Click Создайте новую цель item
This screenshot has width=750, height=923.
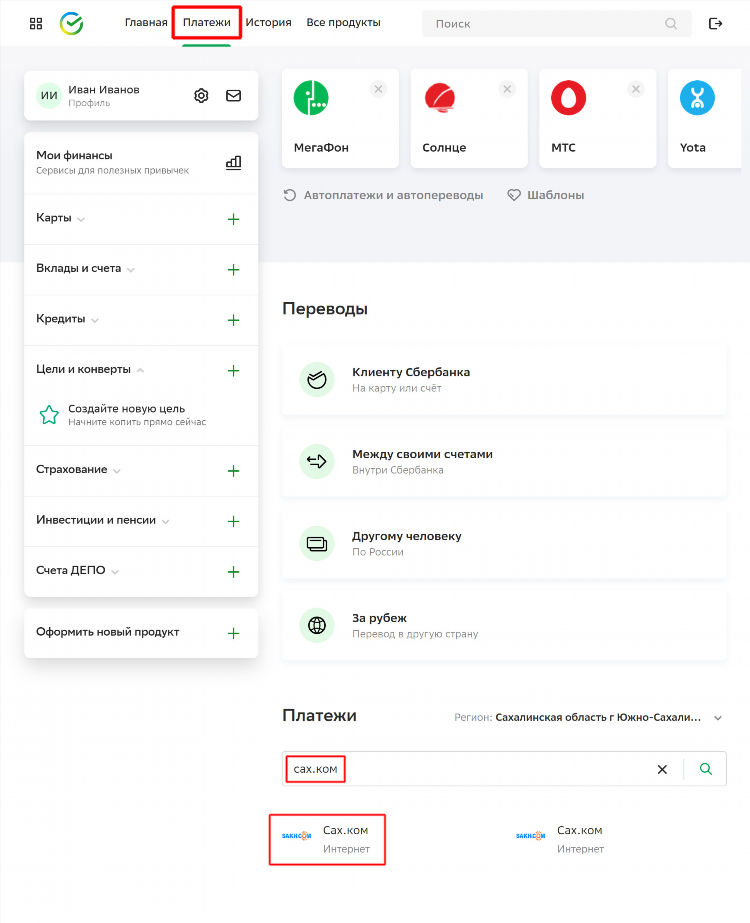click(x=141, y=415)
